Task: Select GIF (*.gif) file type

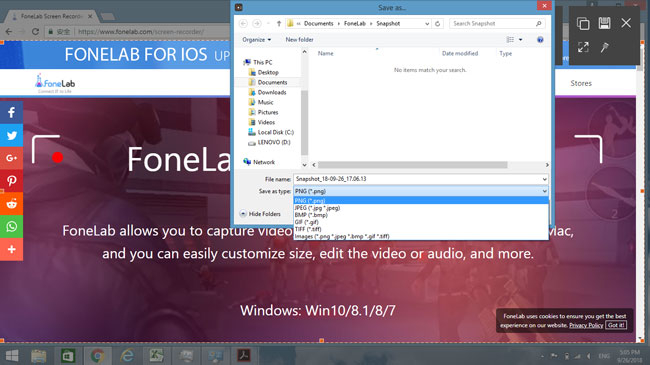Action: (421, 222)
